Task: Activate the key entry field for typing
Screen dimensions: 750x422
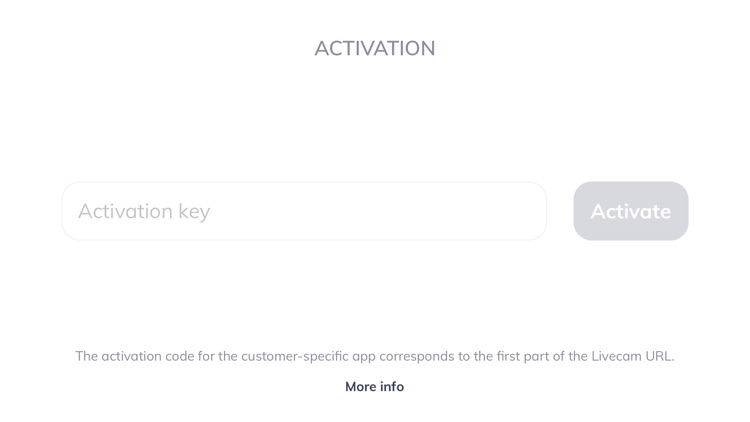Action: click(x=304, y=211)
